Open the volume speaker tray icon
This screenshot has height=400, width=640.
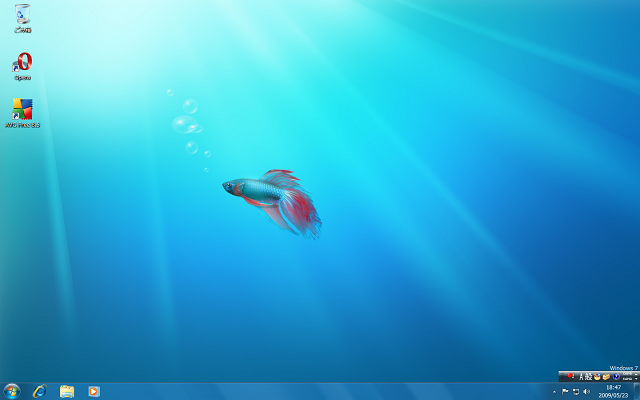pyautogui.click(x=587, y=392)
